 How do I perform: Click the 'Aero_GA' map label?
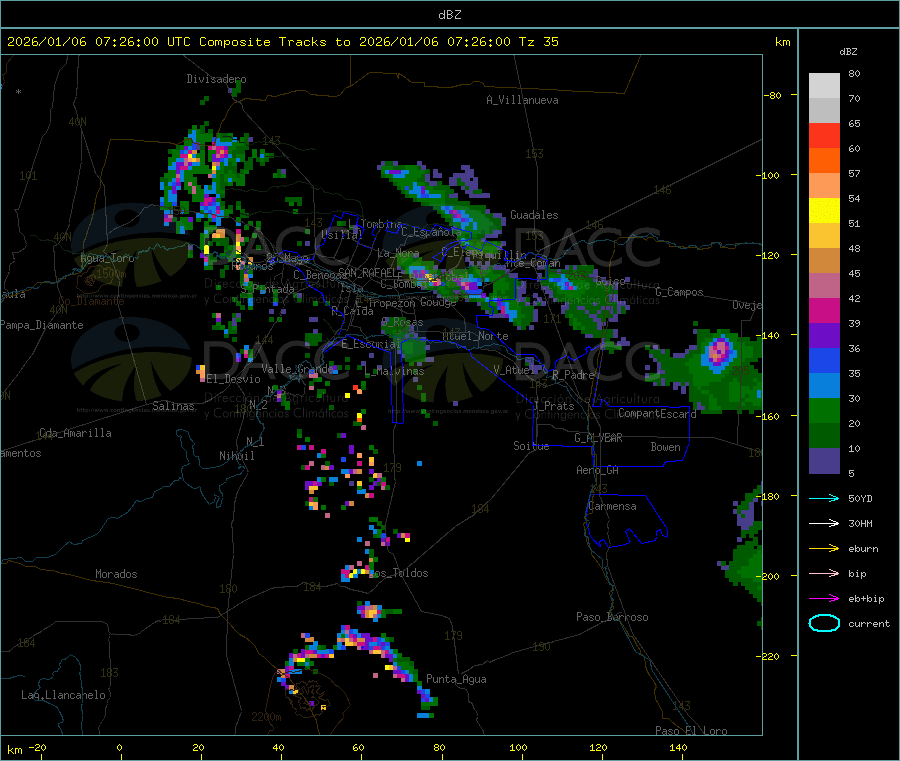coord(598,470)
